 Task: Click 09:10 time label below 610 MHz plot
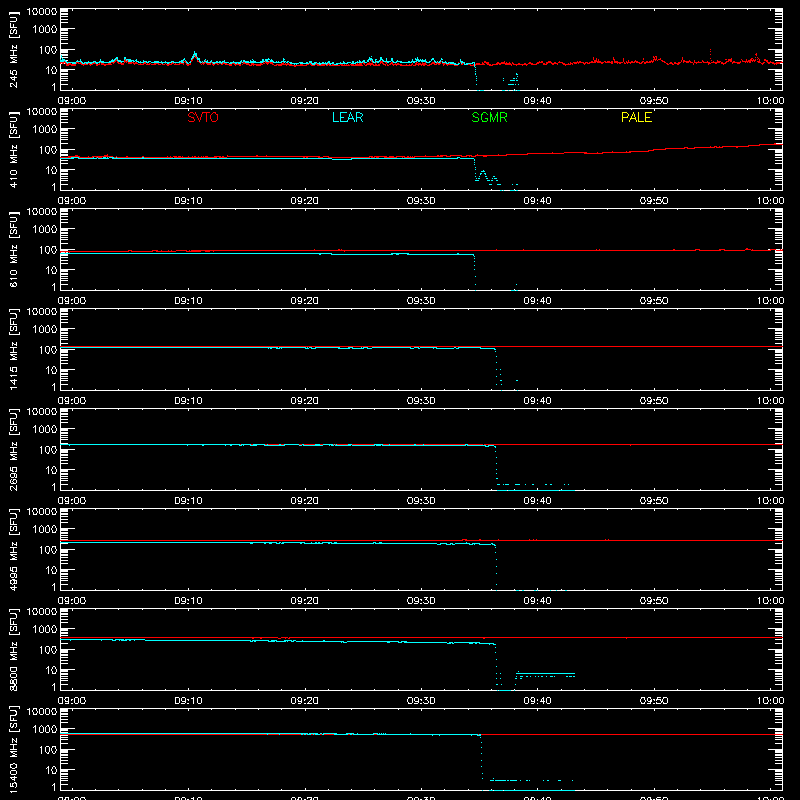[x=188, y=301]
